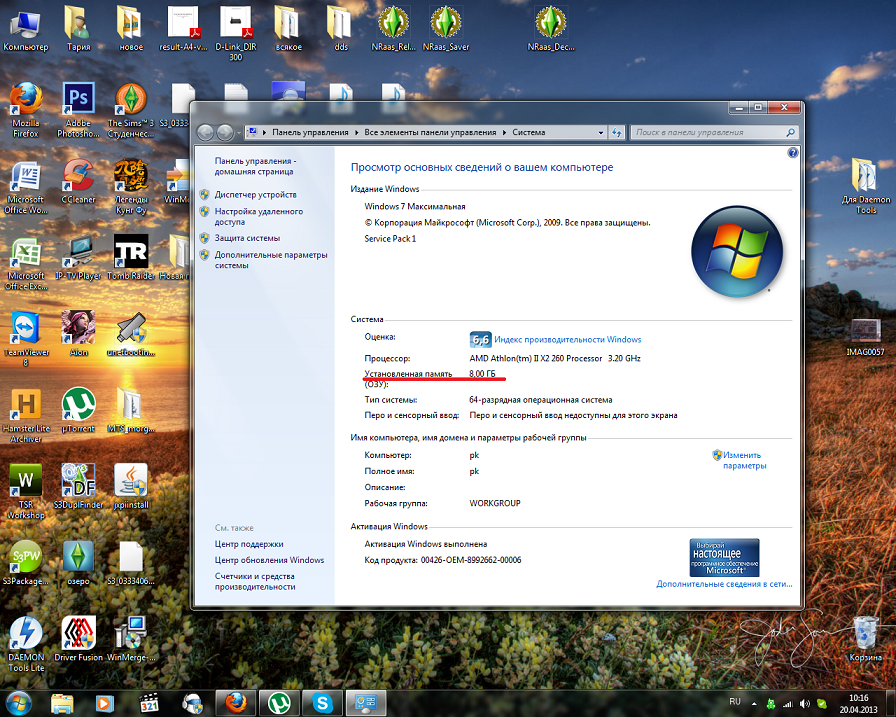Open Hamster Lite Archiver icon
This screenshot has width=896, height=717.
26,415
